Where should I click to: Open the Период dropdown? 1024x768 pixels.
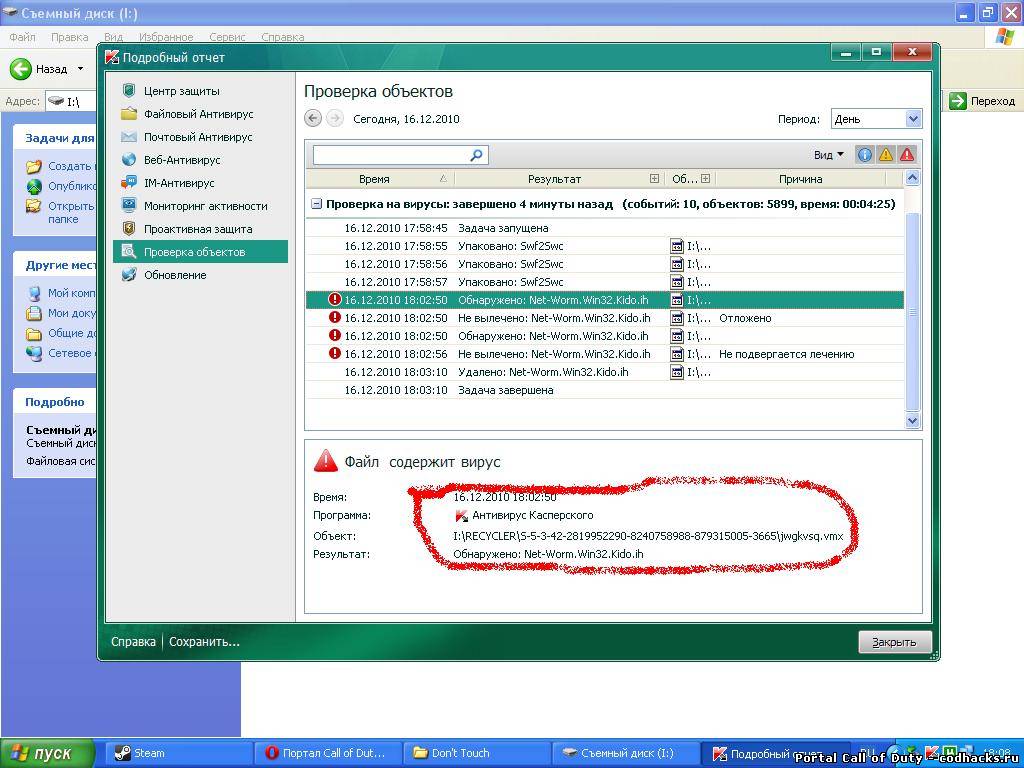(x=876, y=119)
